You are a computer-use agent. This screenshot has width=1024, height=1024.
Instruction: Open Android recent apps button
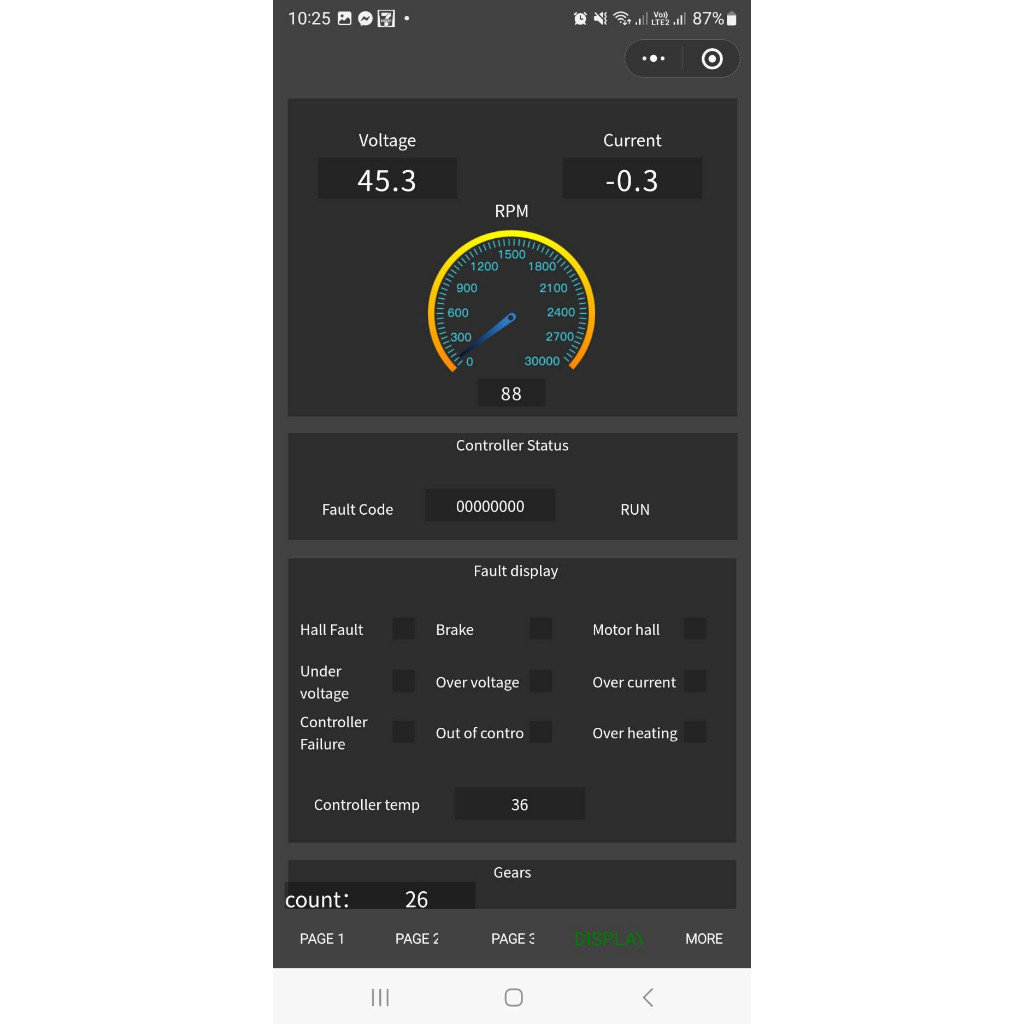(380, 997)
